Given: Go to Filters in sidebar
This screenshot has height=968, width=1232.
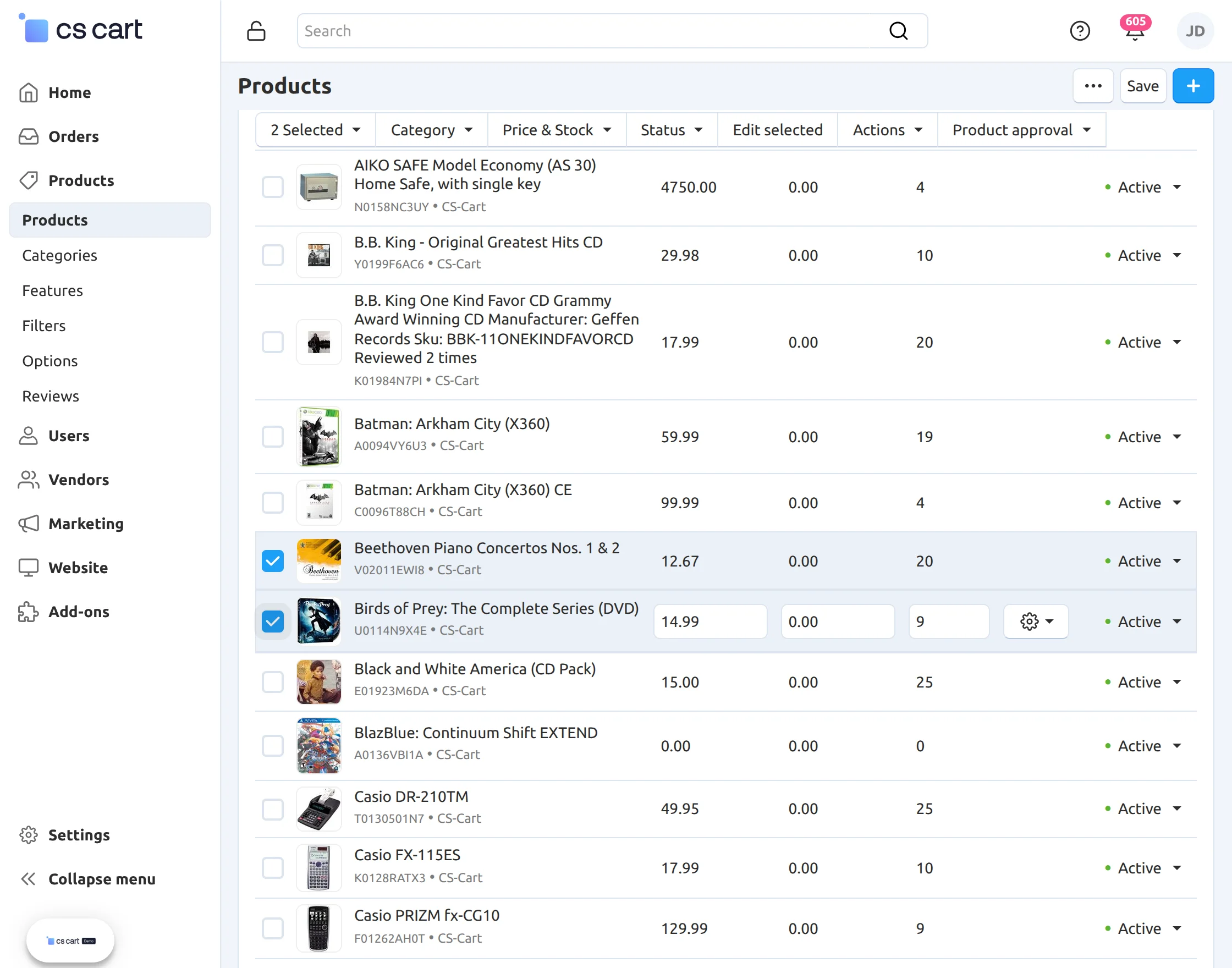Looking at the screenshot, I should (x=43, y=325).
